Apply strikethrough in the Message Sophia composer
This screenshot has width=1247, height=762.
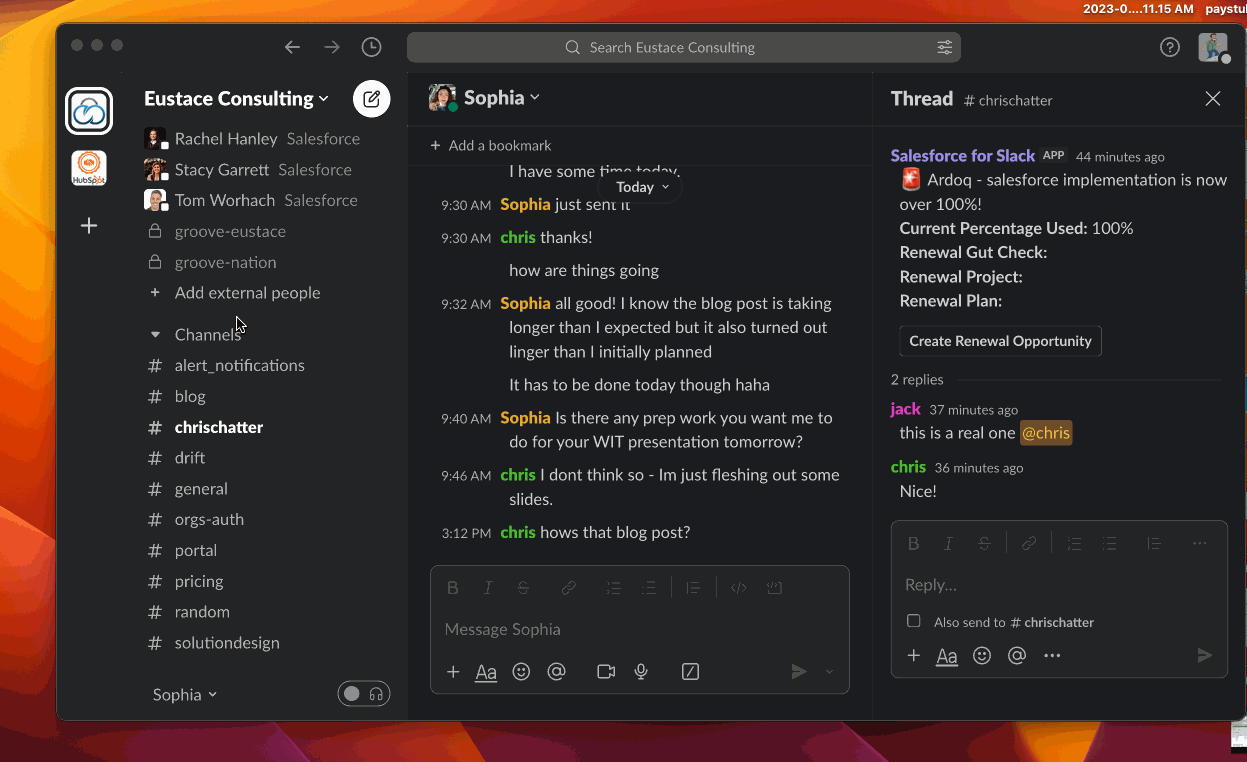[x=523, y=588]
